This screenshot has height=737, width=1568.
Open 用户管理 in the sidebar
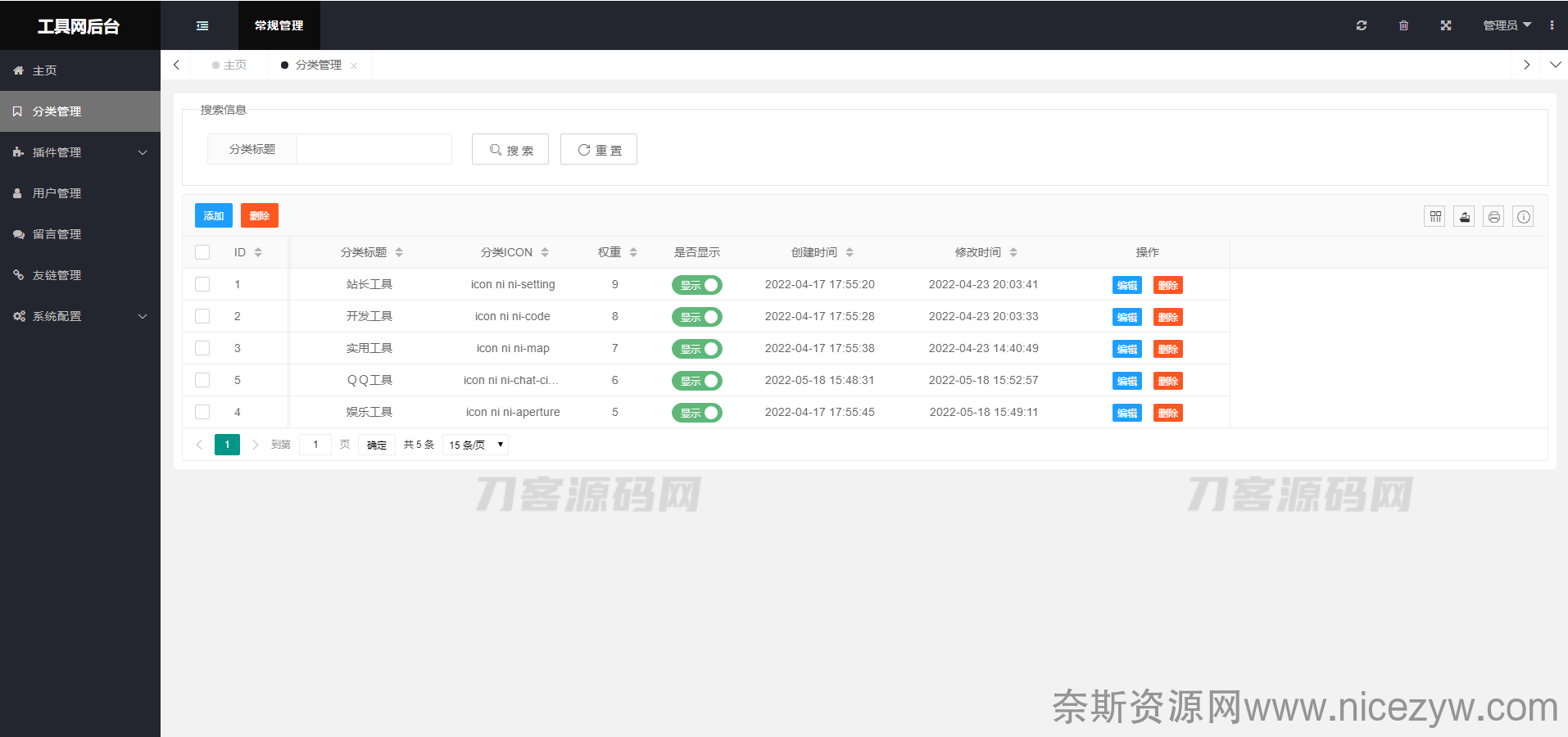[x=80, y=193]
